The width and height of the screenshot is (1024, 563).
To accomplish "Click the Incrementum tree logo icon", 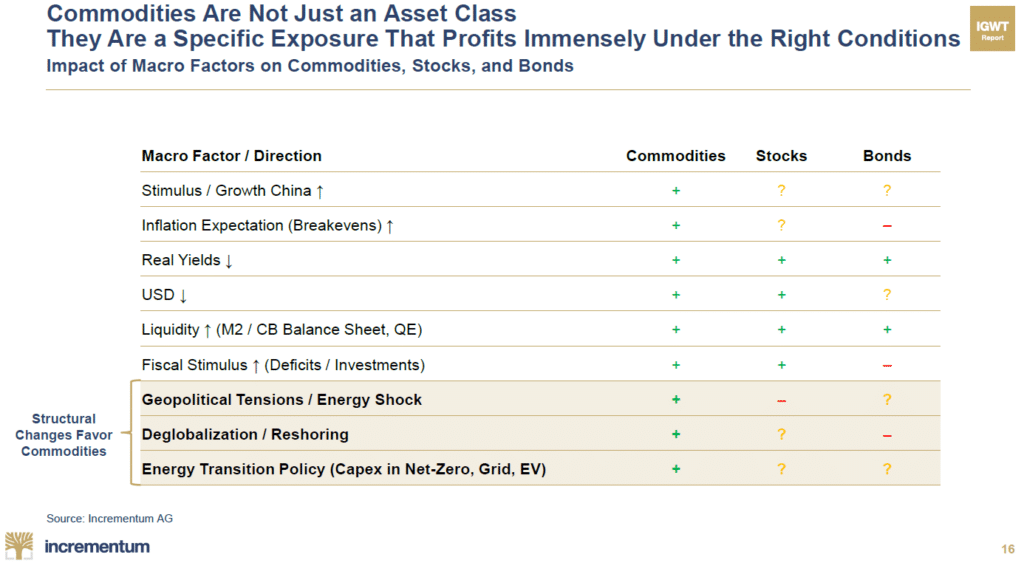I will 19,545.
